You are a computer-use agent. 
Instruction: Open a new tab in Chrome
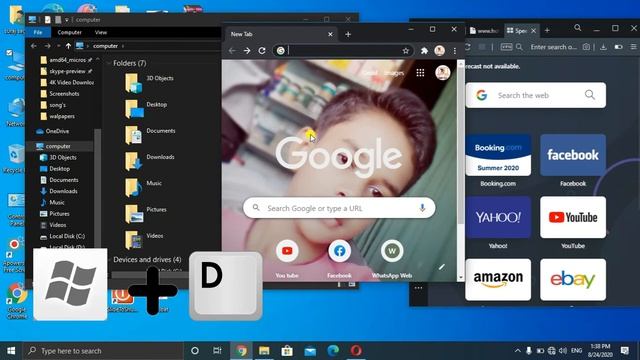click(348, 35)
